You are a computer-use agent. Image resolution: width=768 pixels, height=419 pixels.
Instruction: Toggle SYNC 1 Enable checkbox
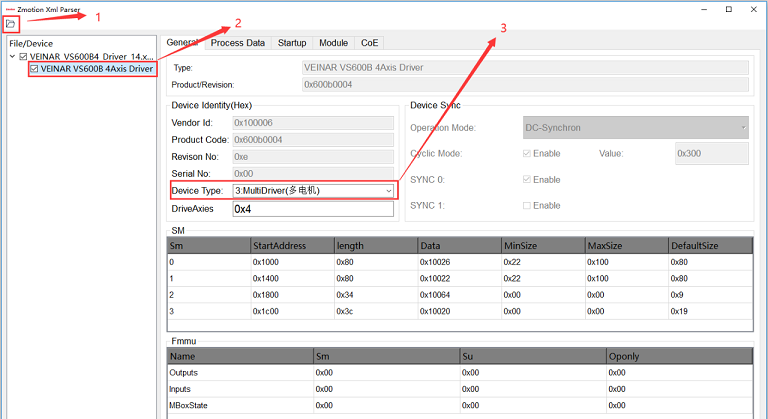coord(527,205)
